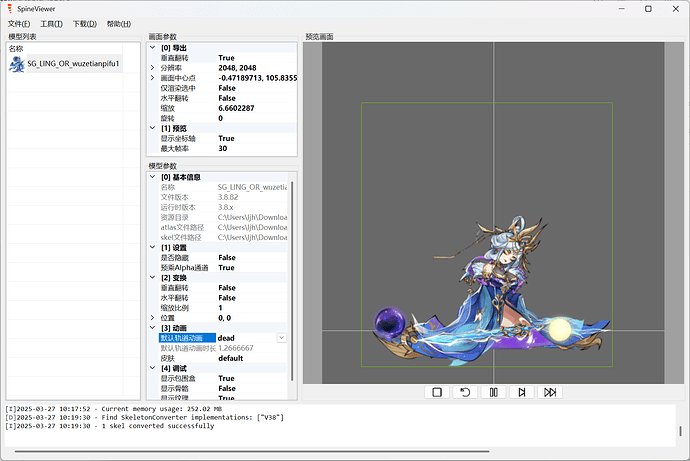
Task: Toggle the 是否隐藏 False value
Action: click(227, 257)
